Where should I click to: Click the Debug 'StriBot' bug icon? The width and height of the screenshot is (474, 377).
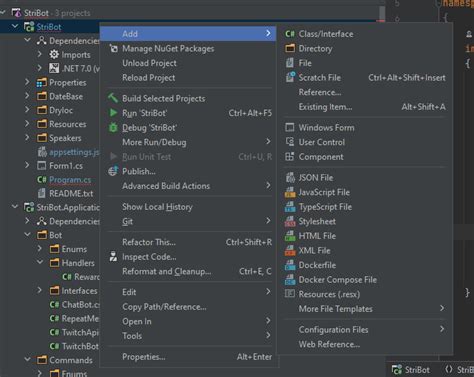[x=113, y=127]
